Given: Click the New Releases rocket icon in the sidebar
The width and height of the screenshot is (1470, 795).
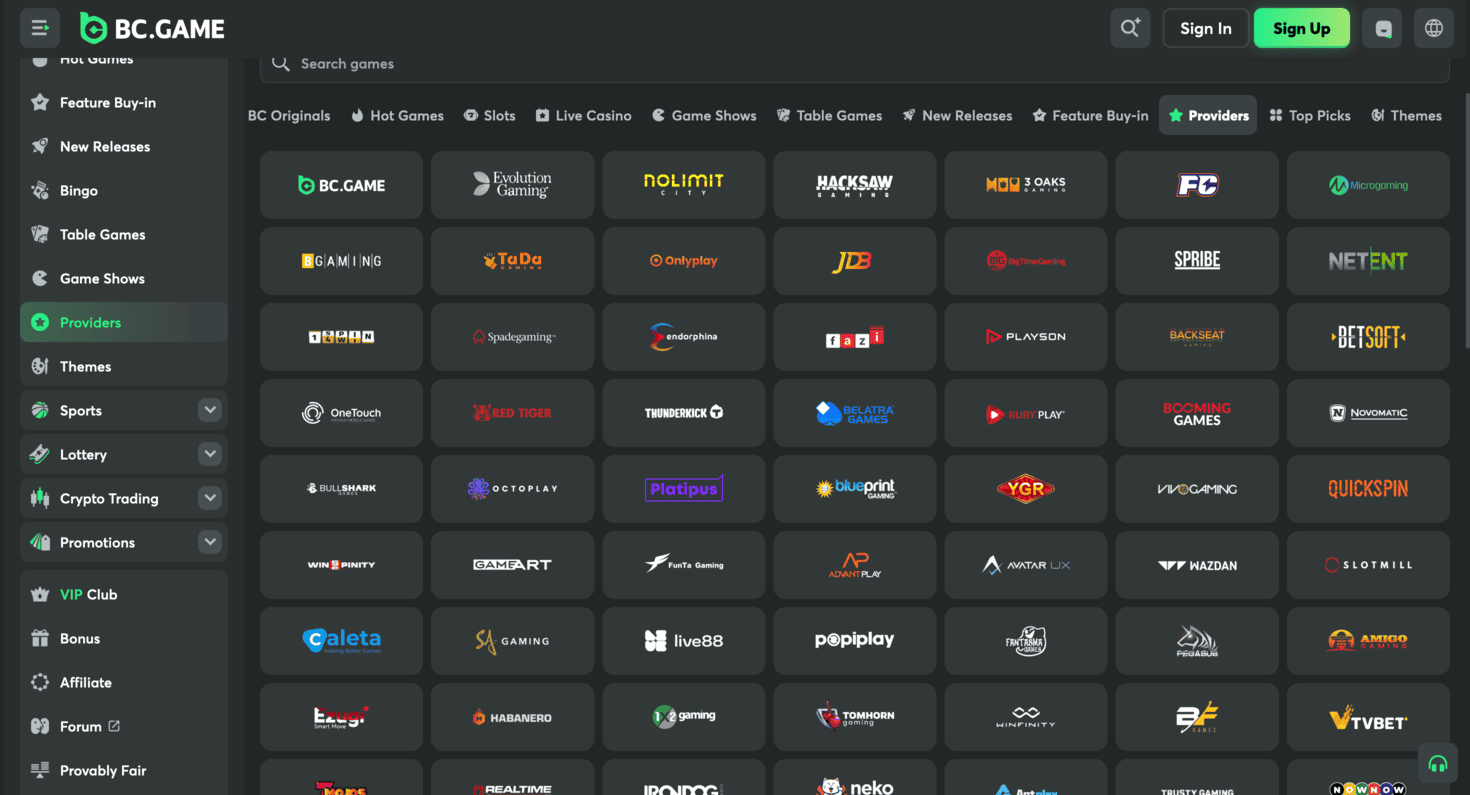Looking at the screenshot, I should pos(40,146).
